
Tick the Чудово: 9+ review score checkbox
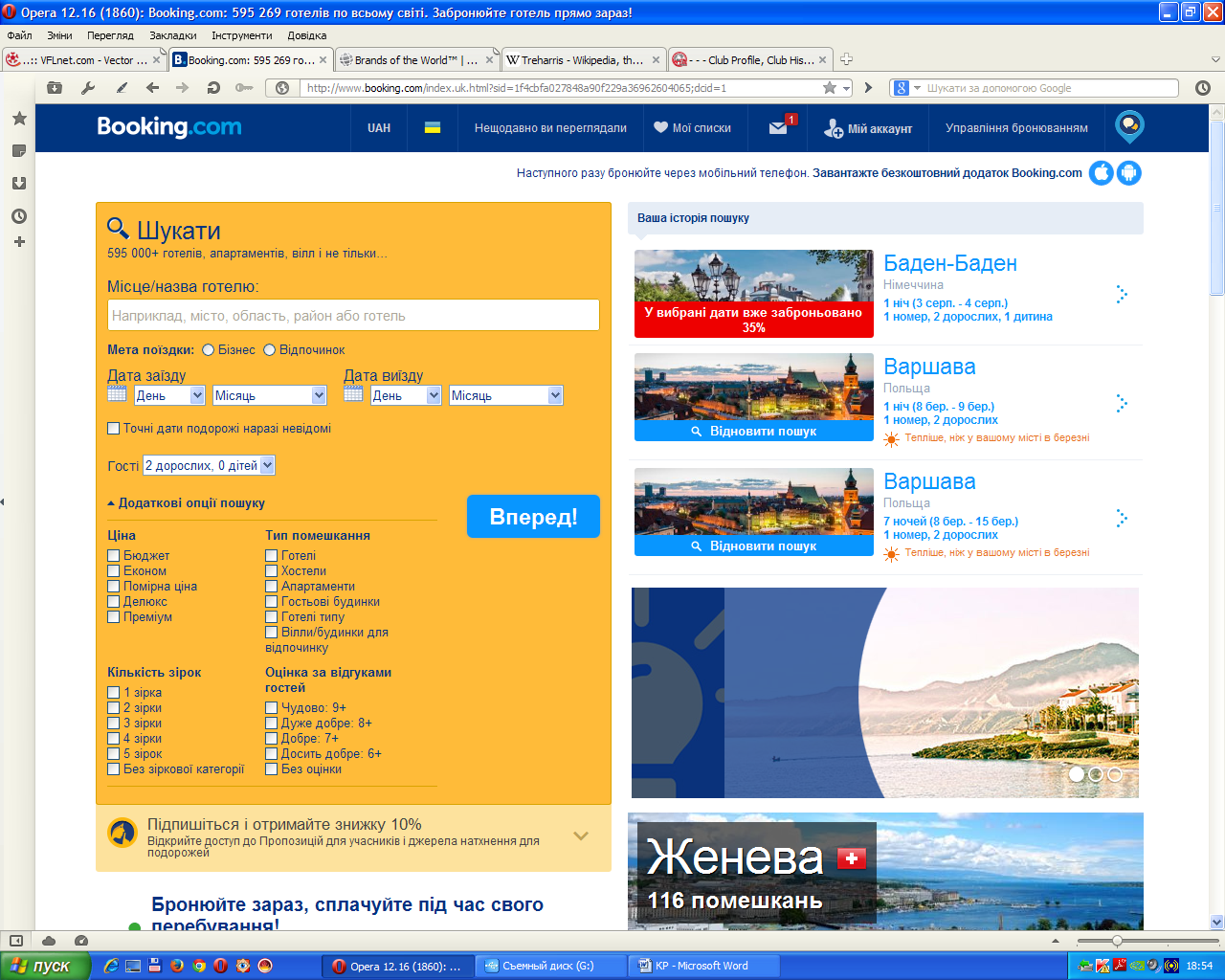[x=271, y=707]
